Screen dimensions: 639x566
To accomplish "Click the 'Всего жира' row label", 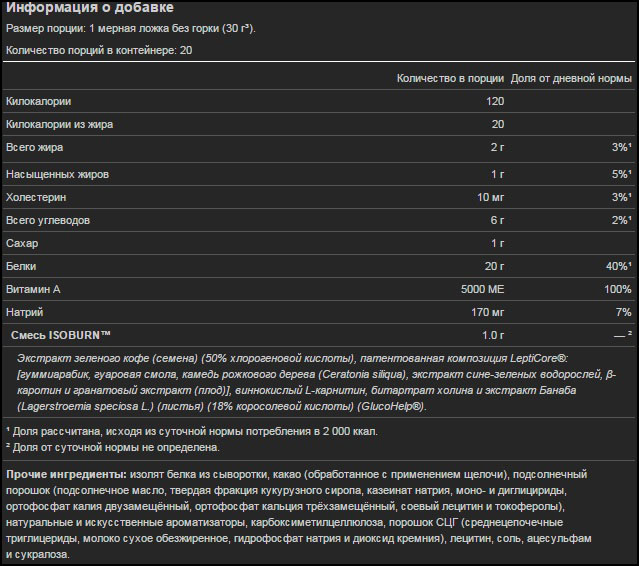I will click(x=35, y=148).
